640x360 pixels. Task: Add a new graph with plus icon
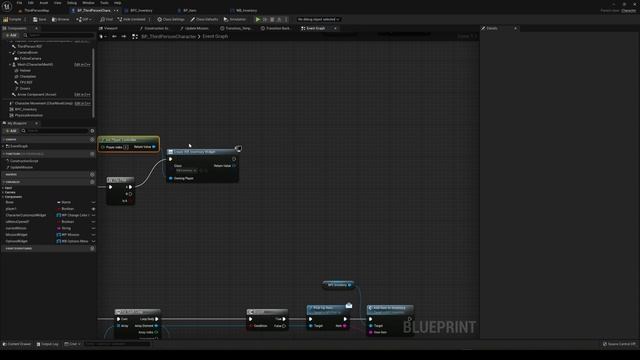[92, 140]
